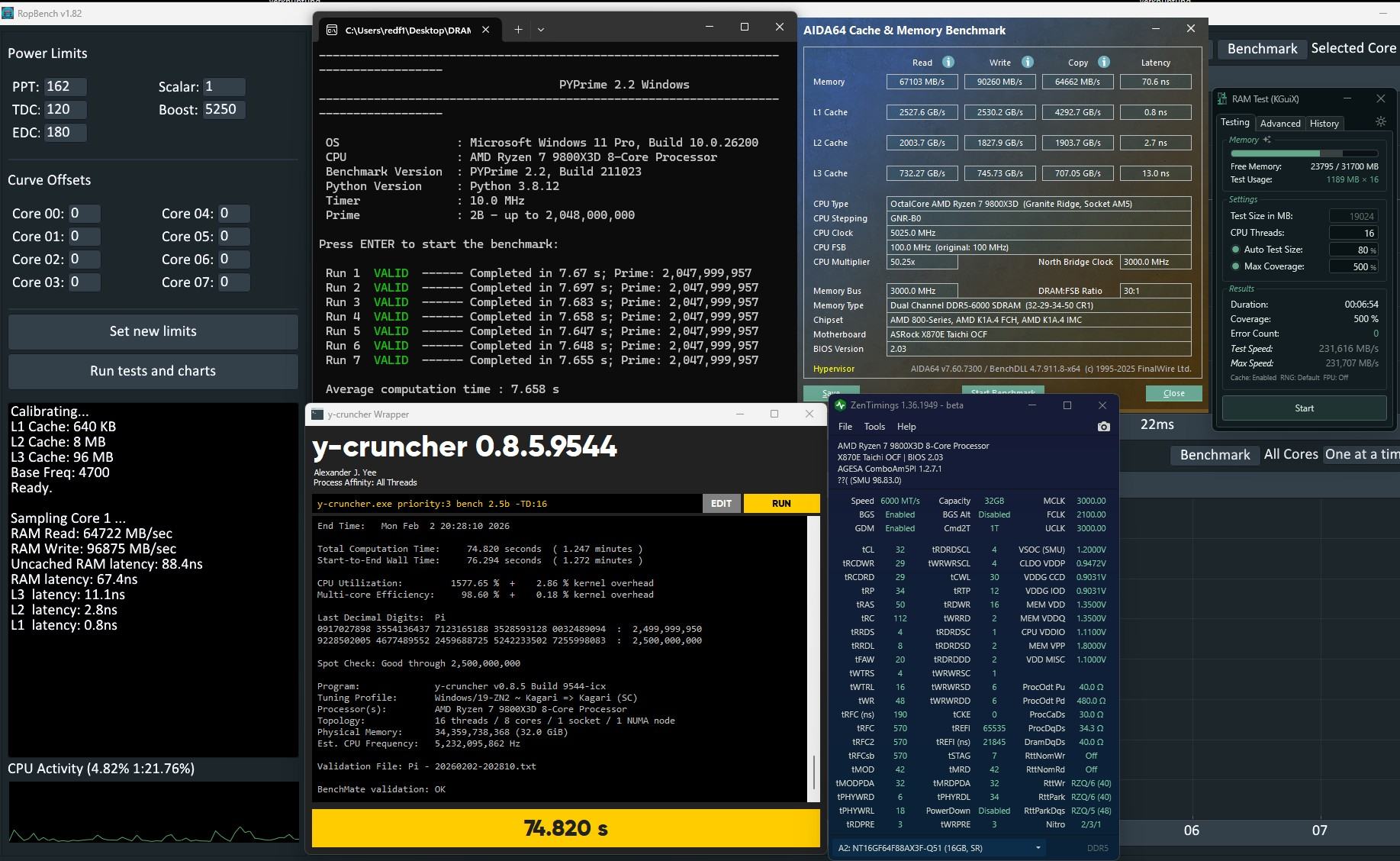Click the RUN button in y-cruncher Wrapper

[781, 504]
